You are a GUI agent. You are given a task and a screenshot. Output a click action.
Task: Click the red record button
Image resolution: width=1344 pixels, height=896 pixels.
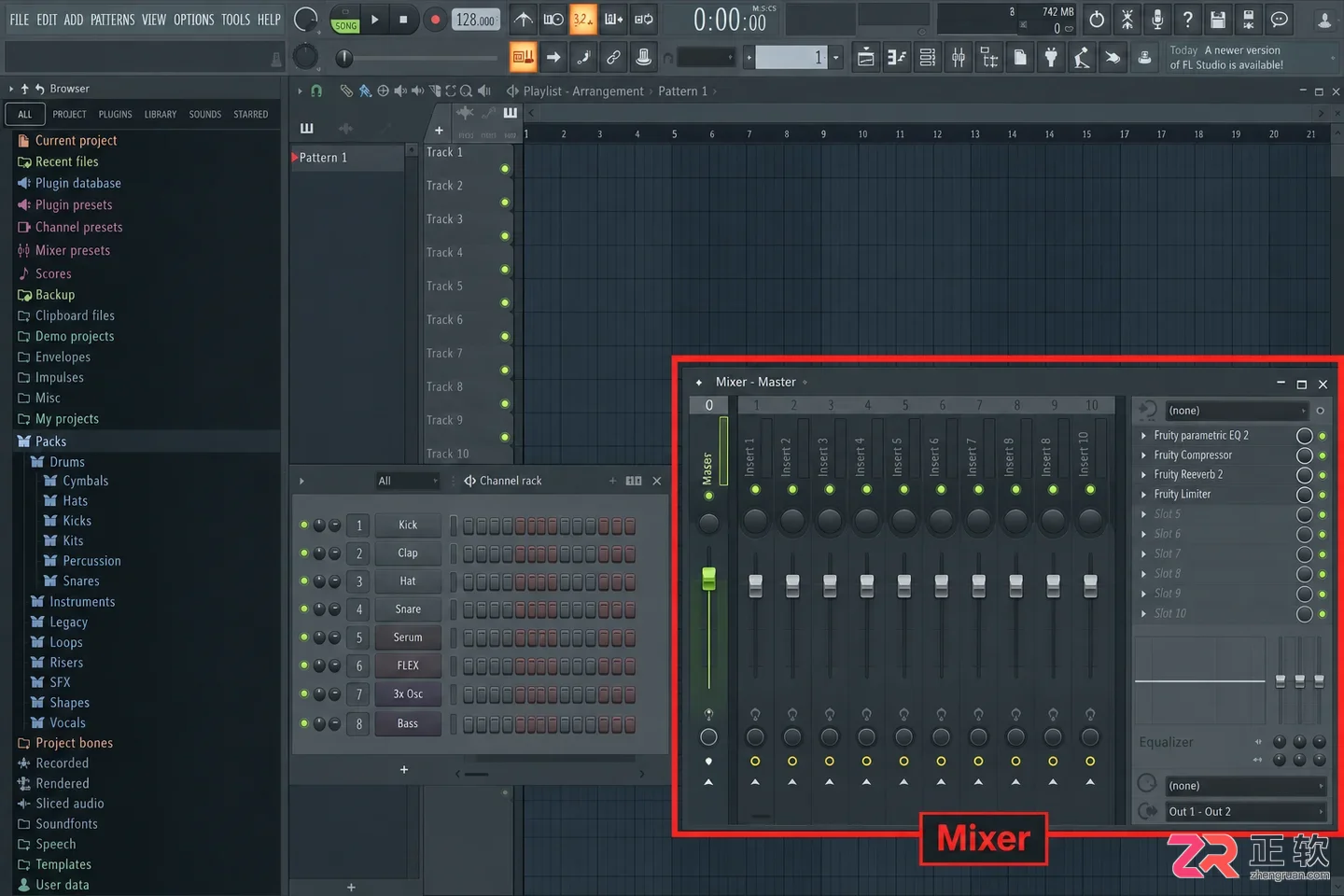pyautogui.click(x=435, y=19)
